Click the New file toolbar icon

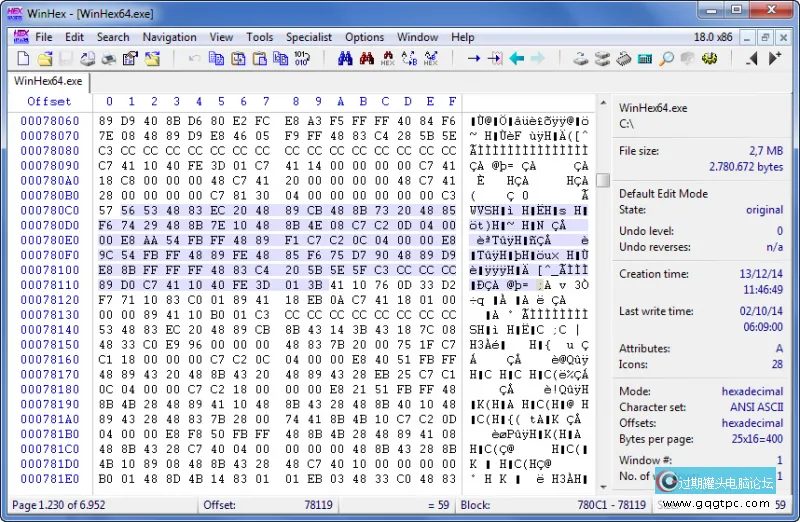tap(22, 59)
